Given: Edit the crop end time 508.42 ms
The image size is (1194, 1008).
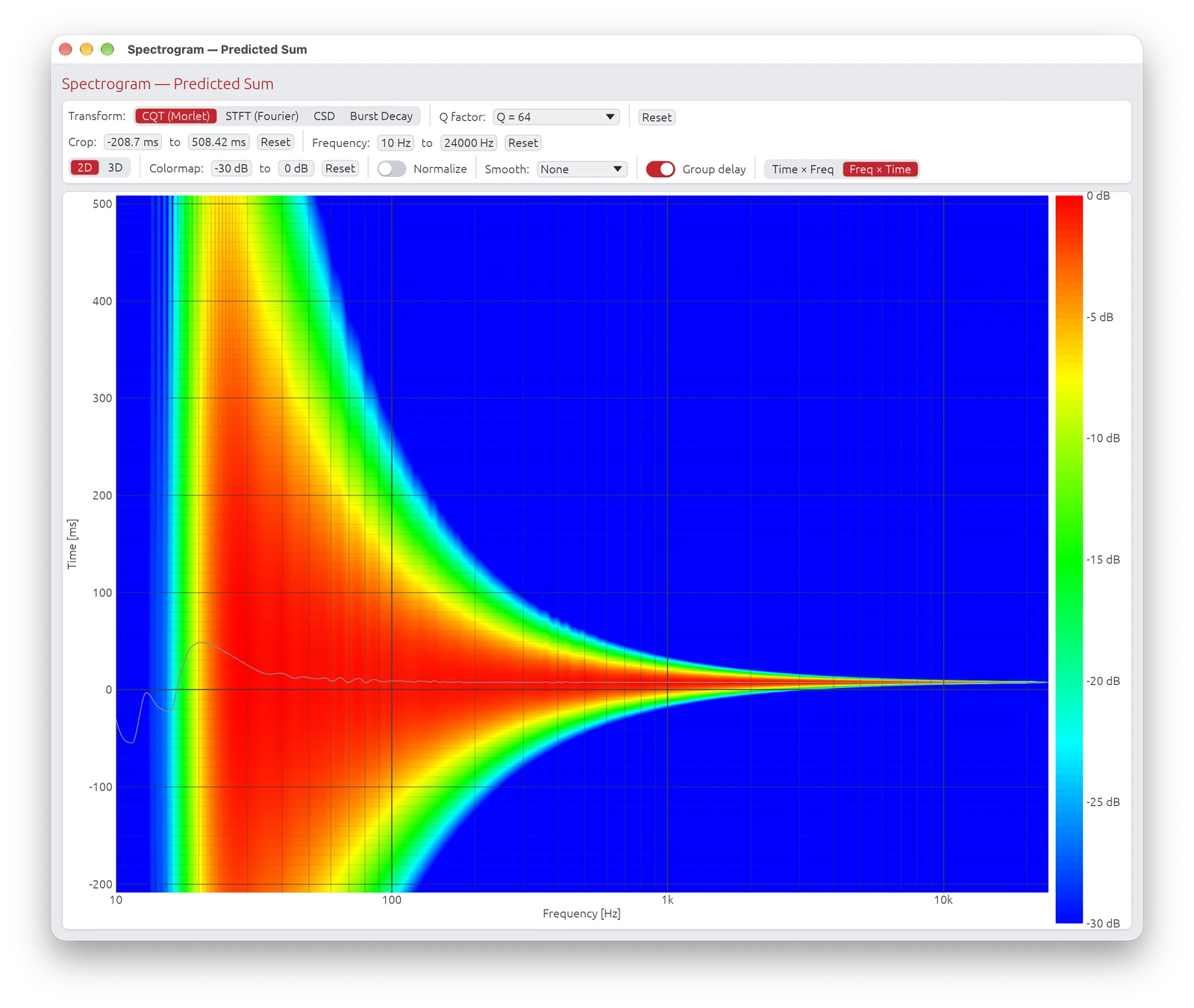Looking at the screenshot, I should [x=219, y=143].
